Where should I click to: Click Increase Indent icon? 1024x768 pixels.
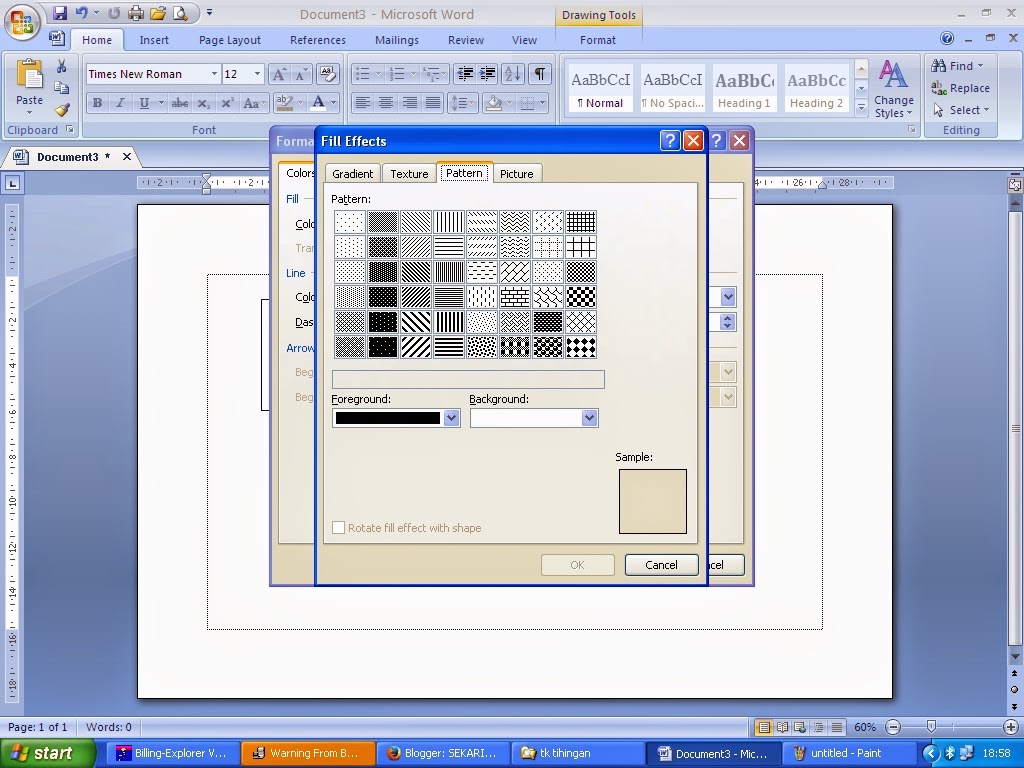point(487,74)
